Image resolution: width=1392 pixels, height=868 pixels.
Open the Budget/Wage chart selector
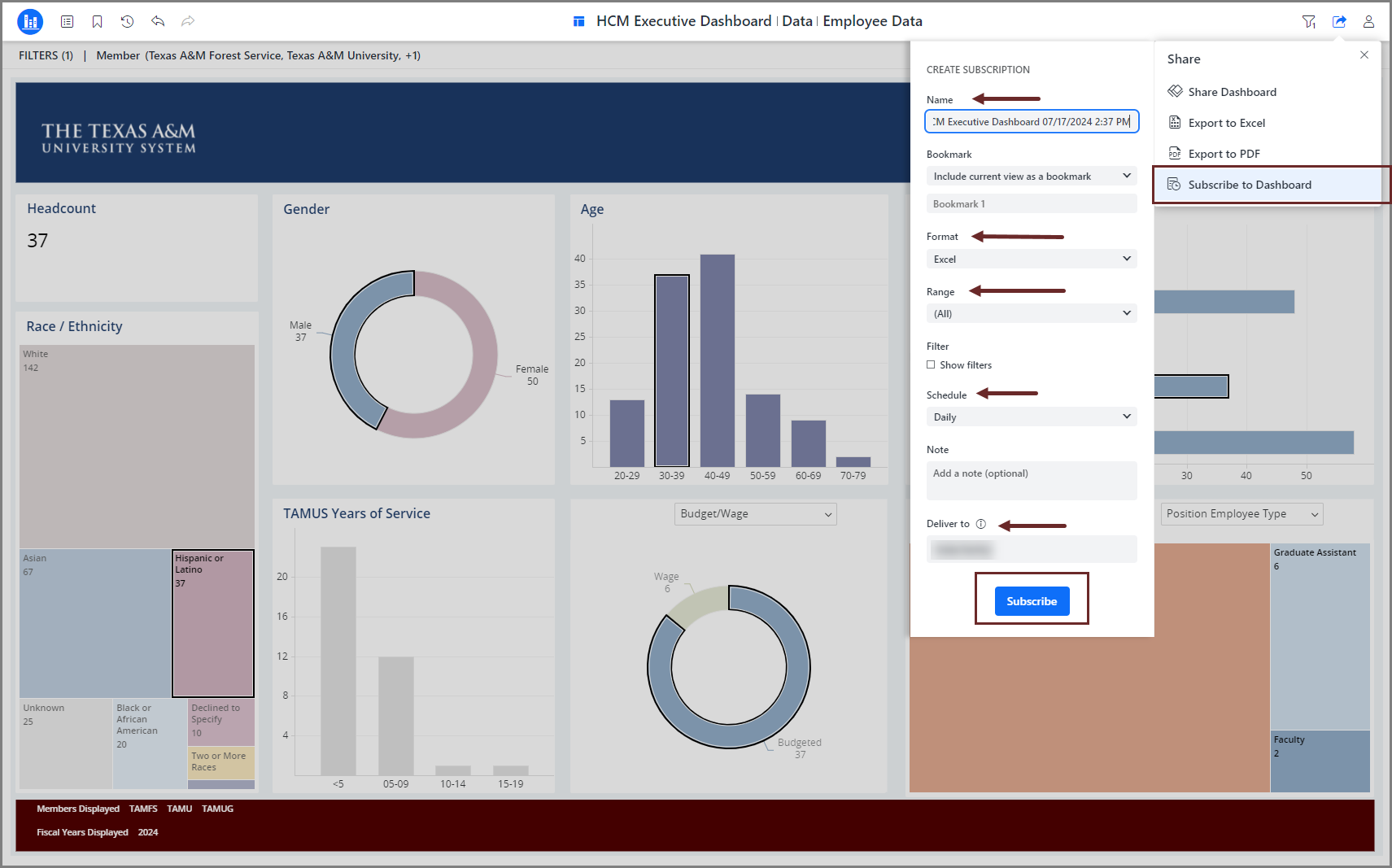click(x=755, y=514)
